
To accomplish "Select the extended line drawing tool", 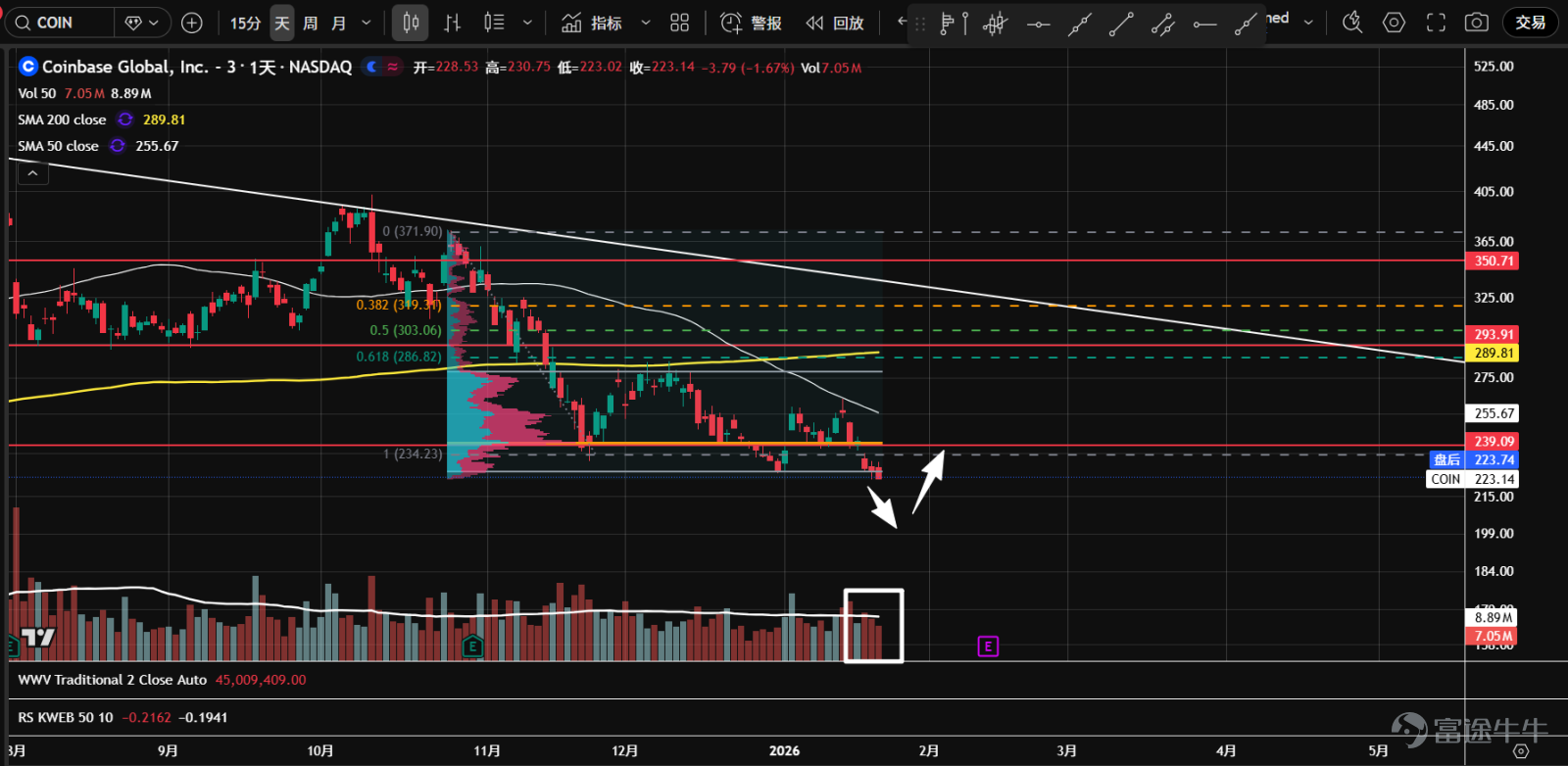I will tap(1079, 24).
